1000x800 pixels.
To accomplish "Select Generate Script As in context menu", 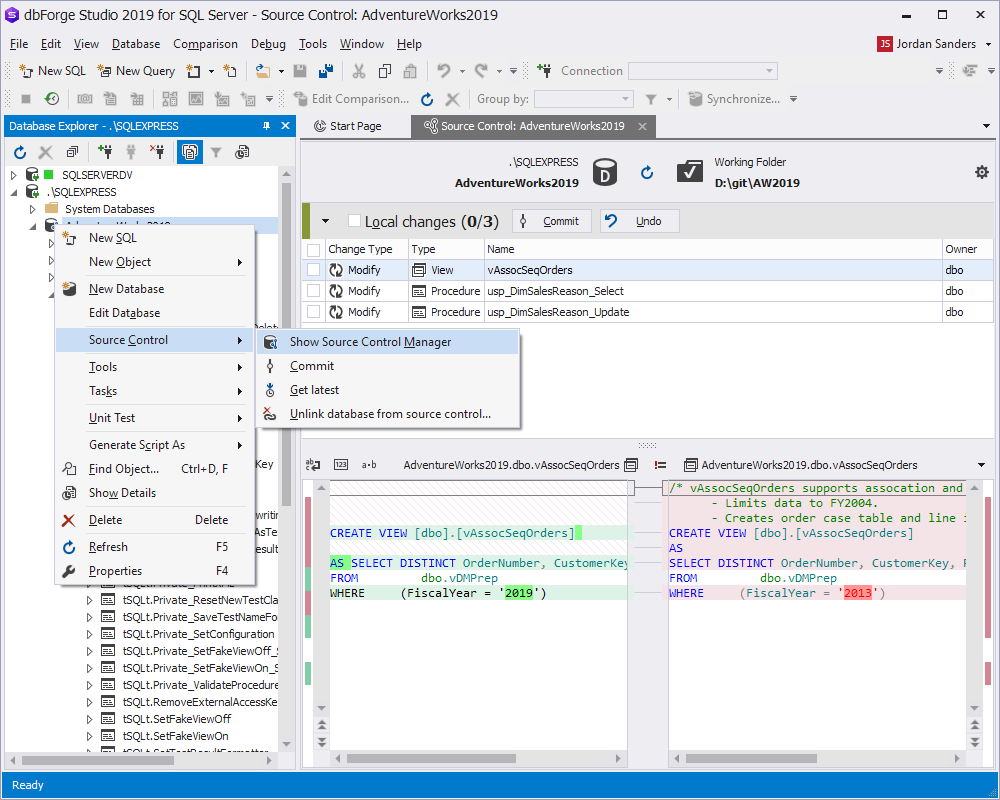I will [155, 445].
